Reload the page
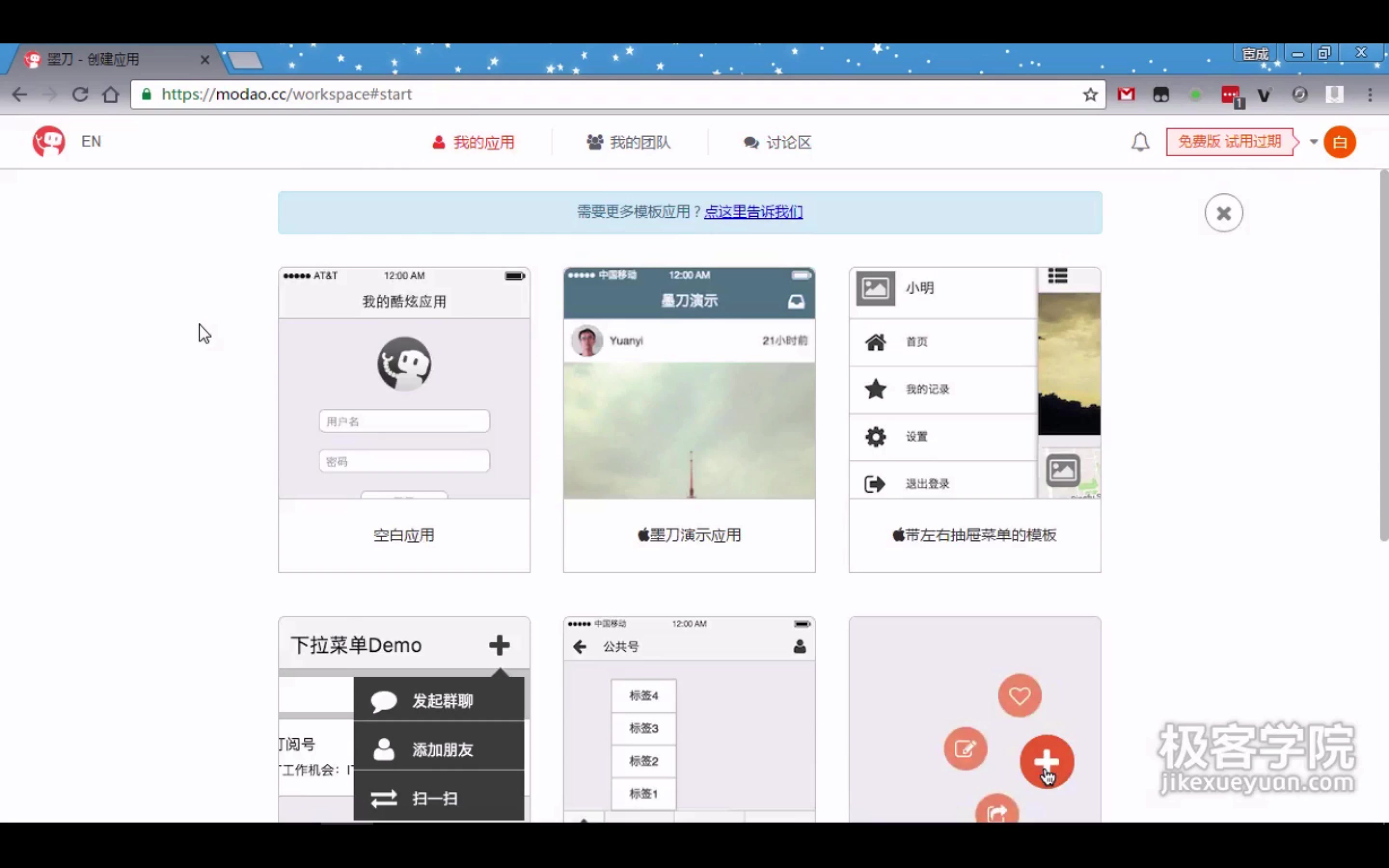This screenshot has height=868, width=1389. 80,95
